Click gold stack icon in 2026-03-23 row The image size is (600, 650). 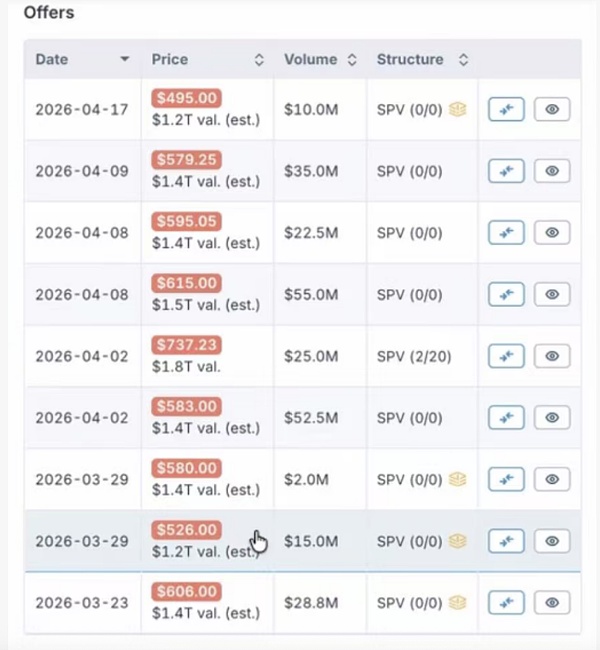pos(458,603)
